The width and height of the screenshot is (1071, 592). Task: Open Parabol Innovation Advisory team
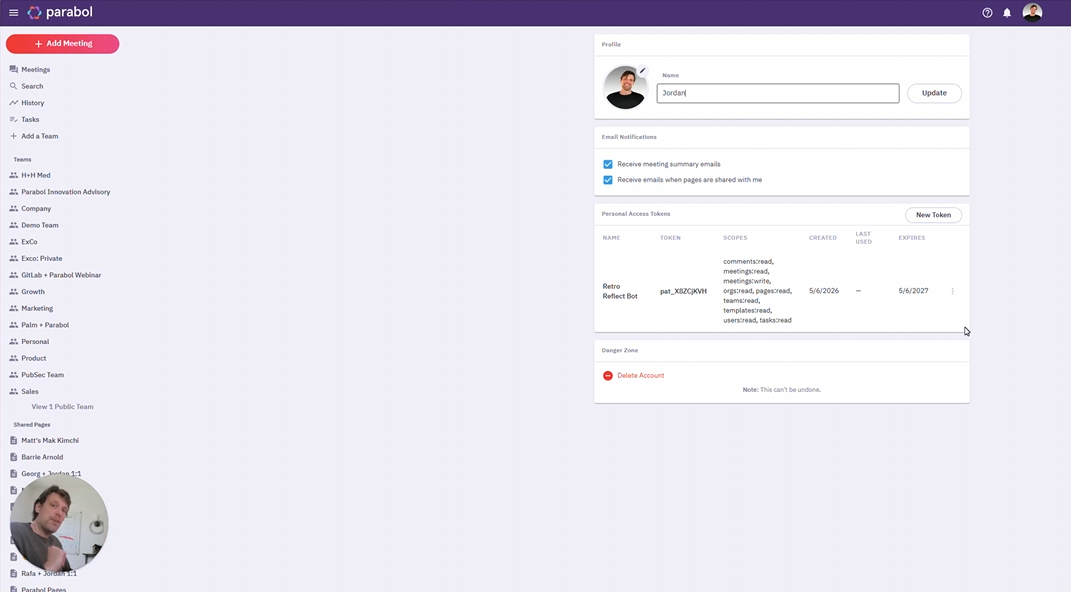pos(66,192)
